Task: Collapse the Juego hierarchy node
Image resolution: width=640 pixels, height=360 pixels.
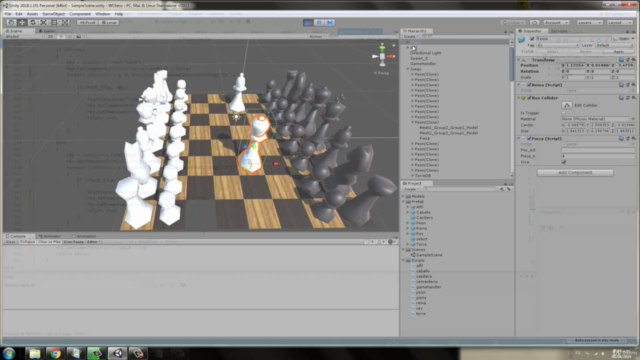Action: (408, 69)
